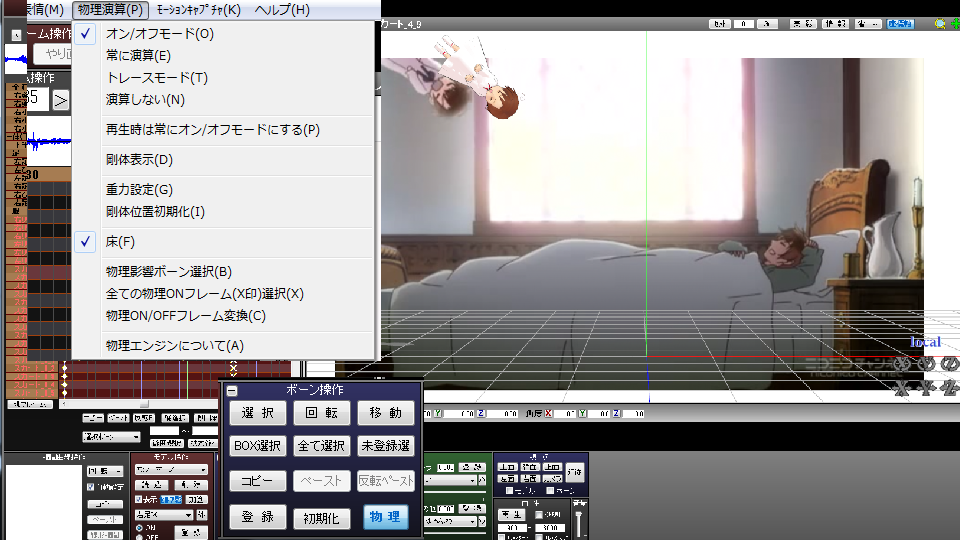Toggle the blue 物理 physics button
This screenshot has width=960, height=540.
(385, 517)
